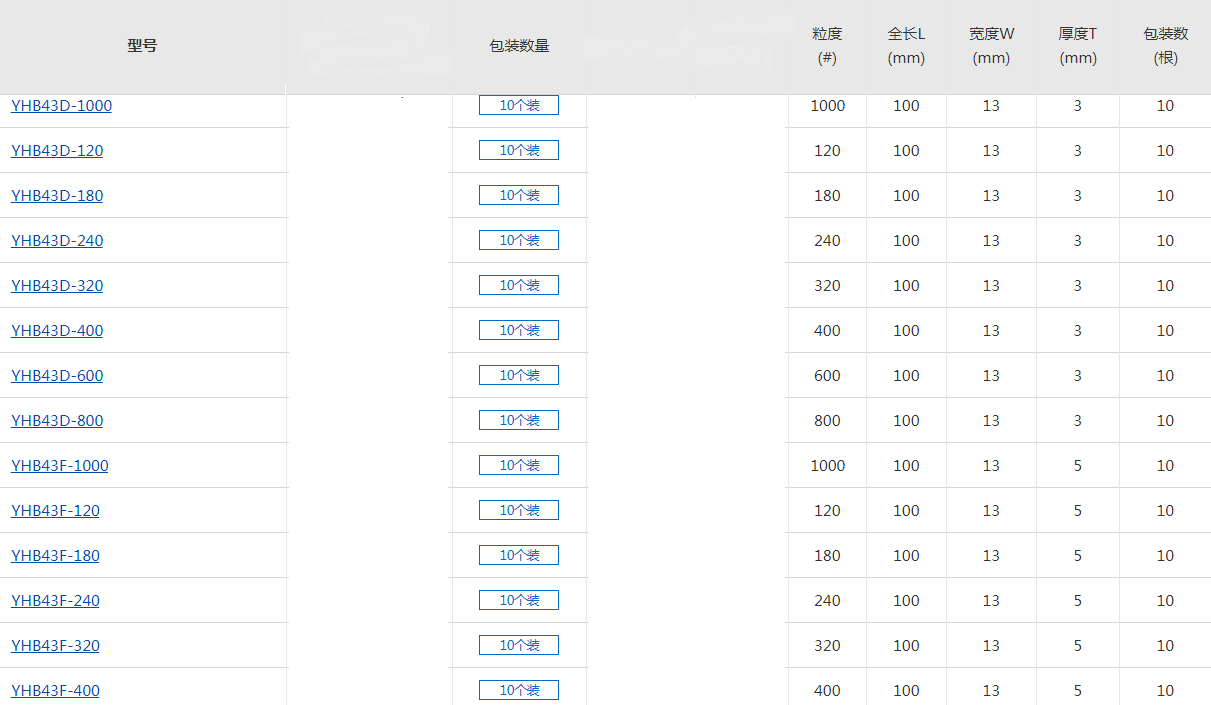The height and width of the screenshot is (705, 1211).
Task: Click length value 100 in YHB43D-320 row
Action: click(906, 286)
